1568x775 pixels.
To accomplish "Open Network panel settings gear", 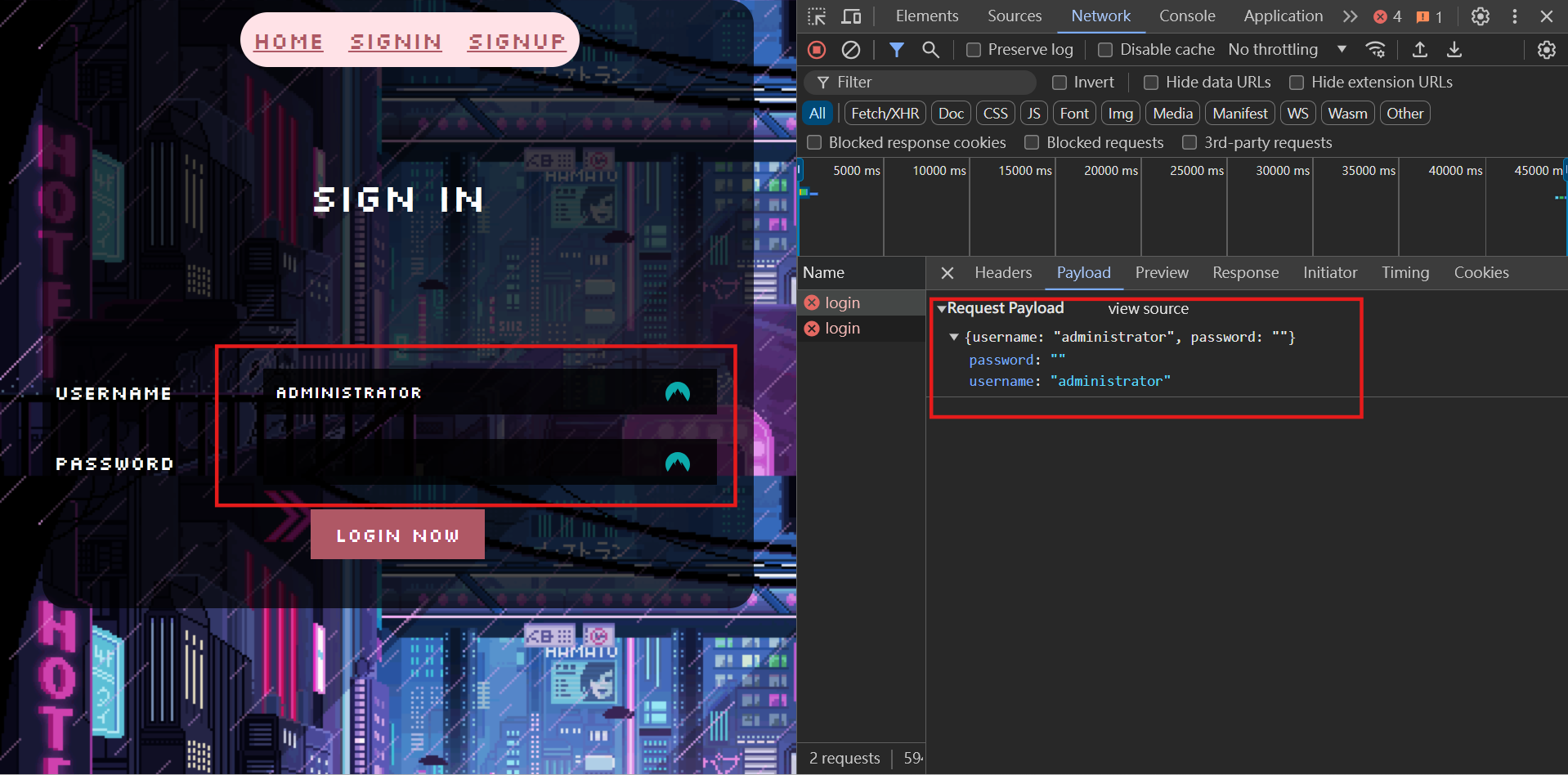I will click(x=1547, y=50).
